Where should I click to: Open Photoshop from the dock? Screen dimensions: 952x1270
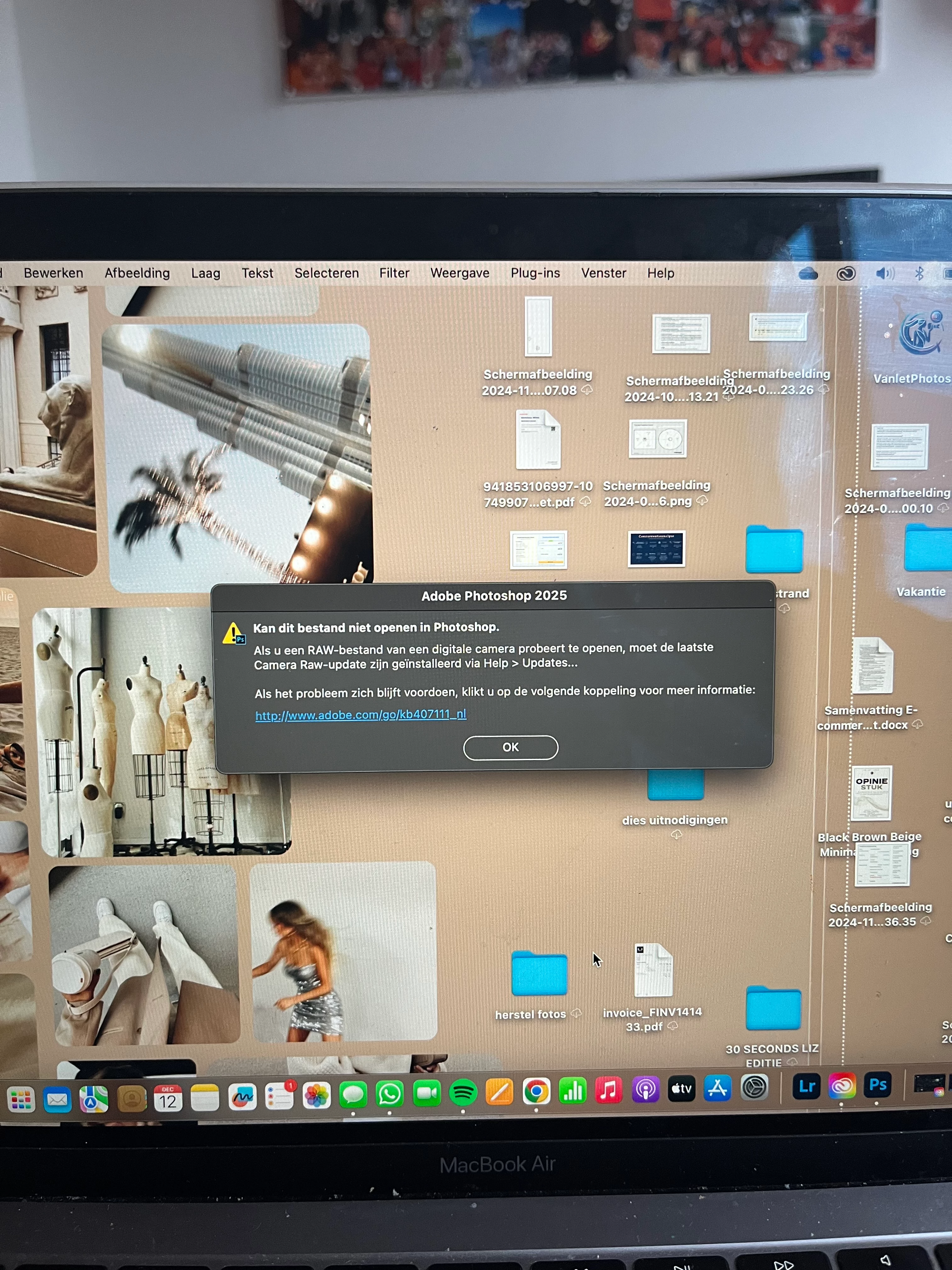coord(877,1085)
